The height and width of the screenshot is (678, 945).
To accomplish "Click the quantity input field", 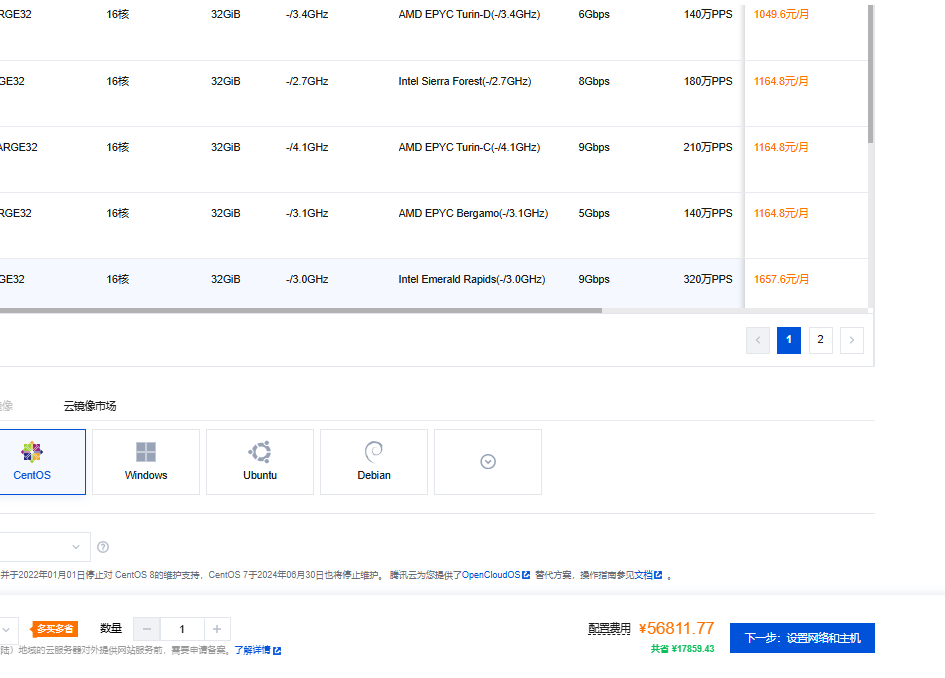I will coord(182,629).
